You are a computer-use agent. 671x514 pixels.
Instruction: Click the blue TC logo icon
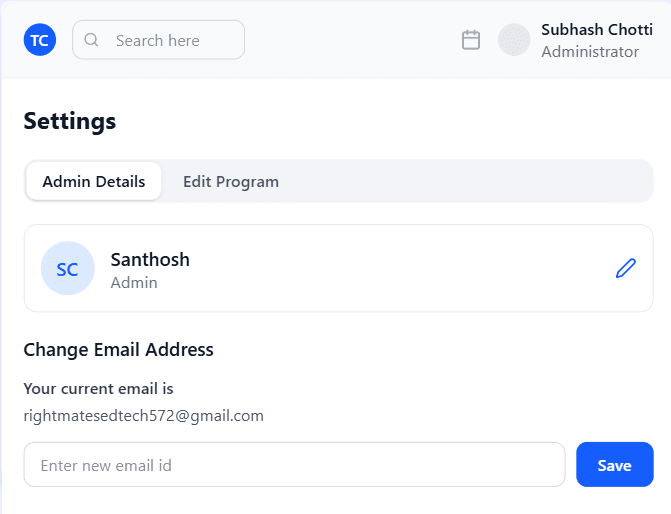click(x=40, y=40)
